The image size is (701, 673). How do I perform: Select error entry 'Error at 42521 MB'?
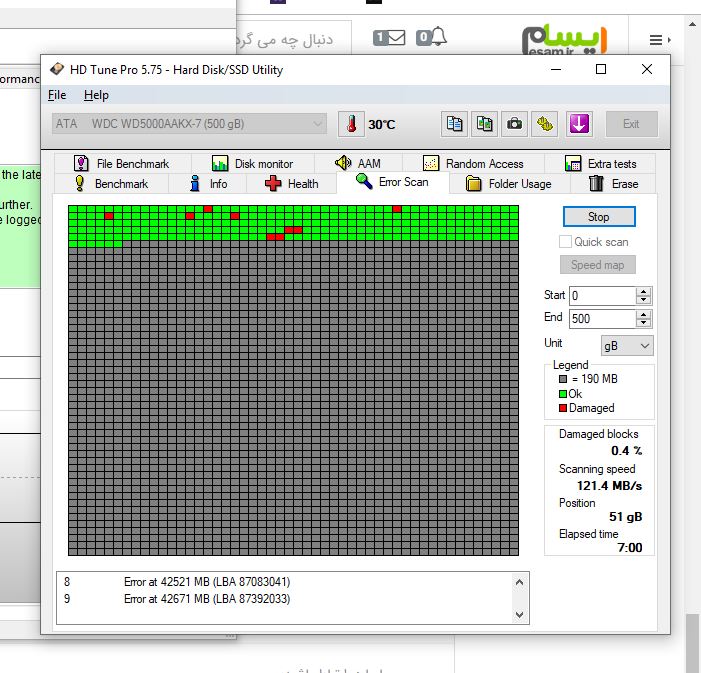pyautogui.click(x=207, y=582)
